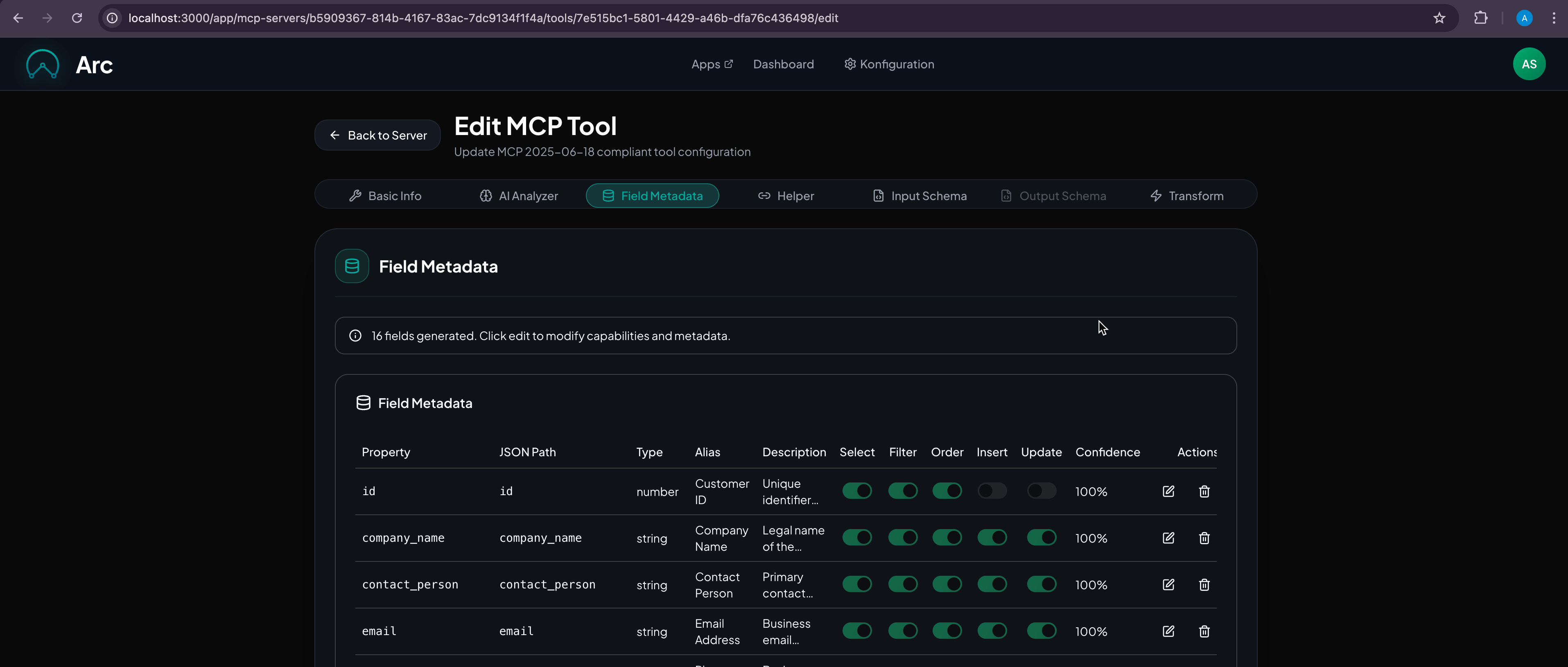Turn off Update toggle for contact_person
Viewport: 1568px width, 667px height.
coord(1042,584)
